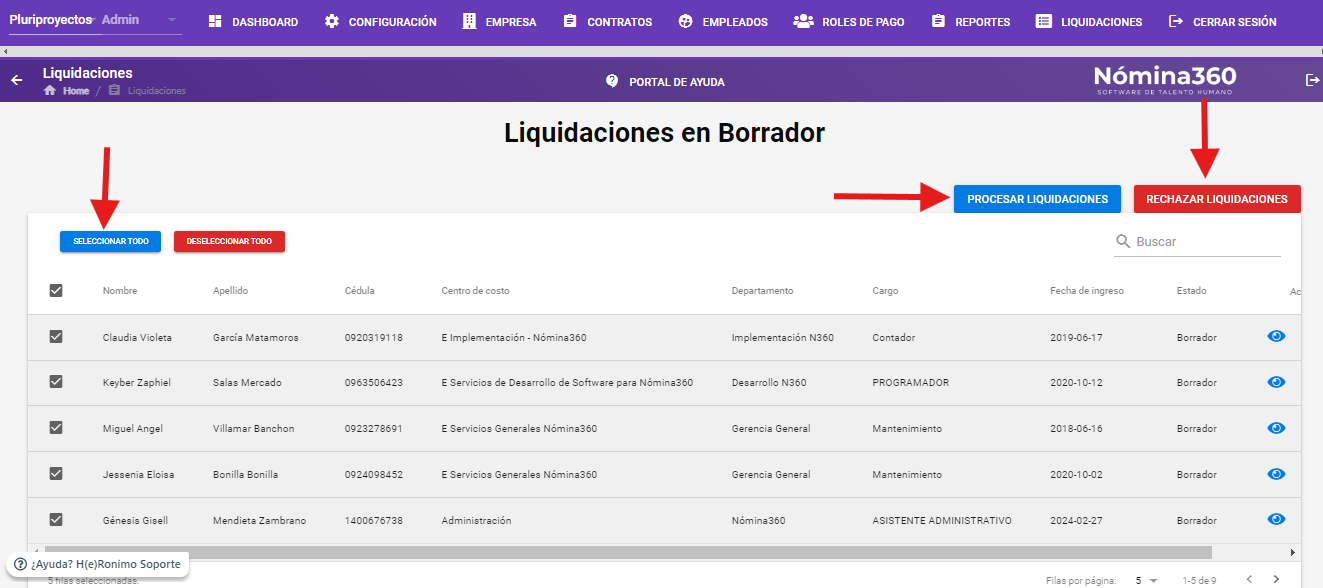
Task: Click cell Villamar Banchon
Action: tap(254, 429)
